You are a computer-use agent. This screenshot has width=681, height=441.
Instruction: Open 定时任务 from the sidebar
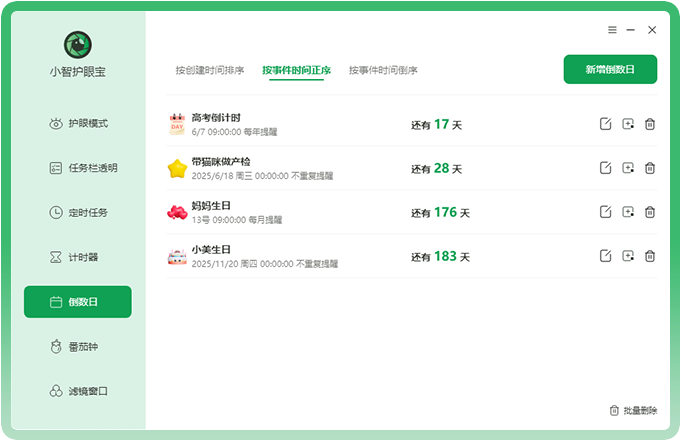78,212
